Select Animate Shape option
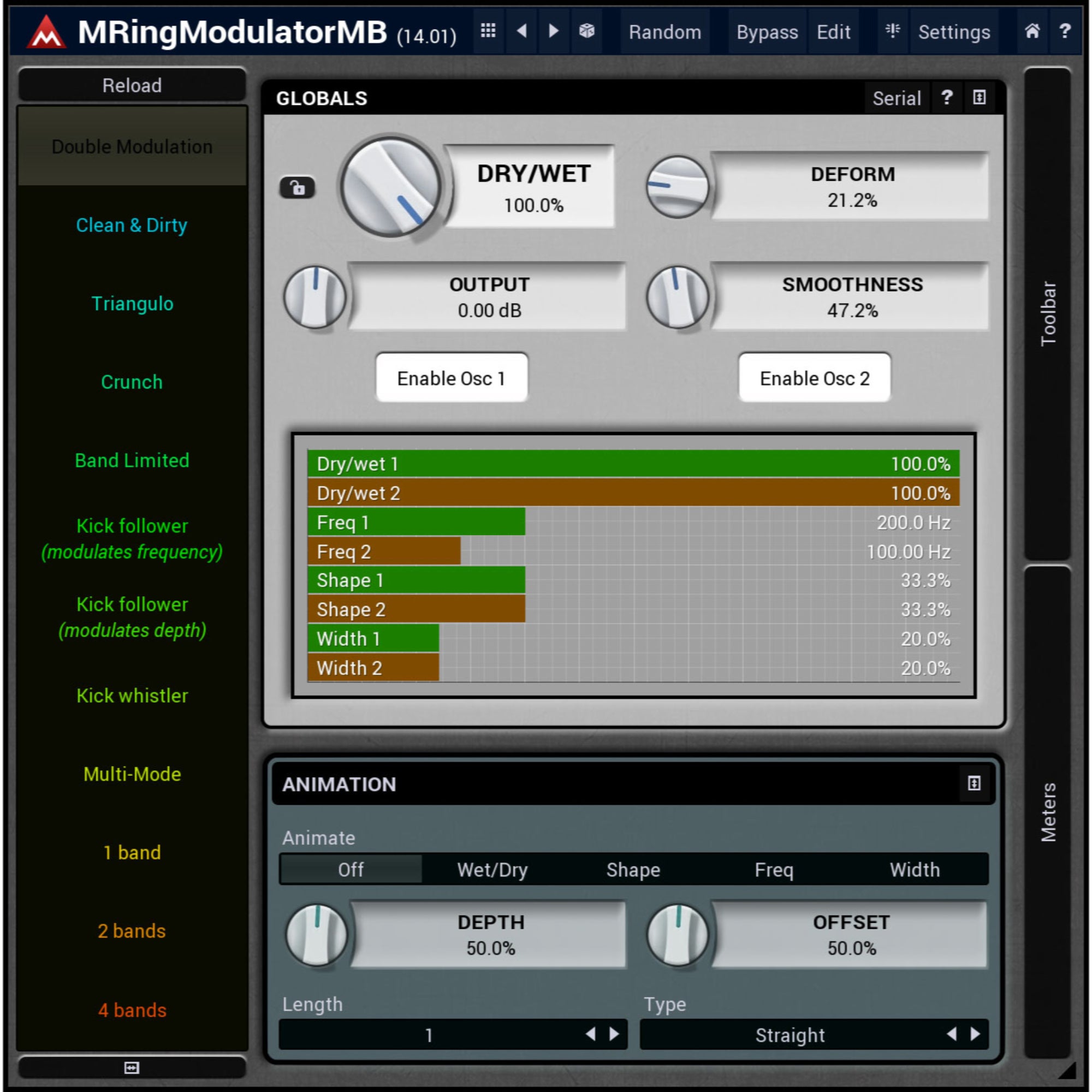 (x=633, y=869)
